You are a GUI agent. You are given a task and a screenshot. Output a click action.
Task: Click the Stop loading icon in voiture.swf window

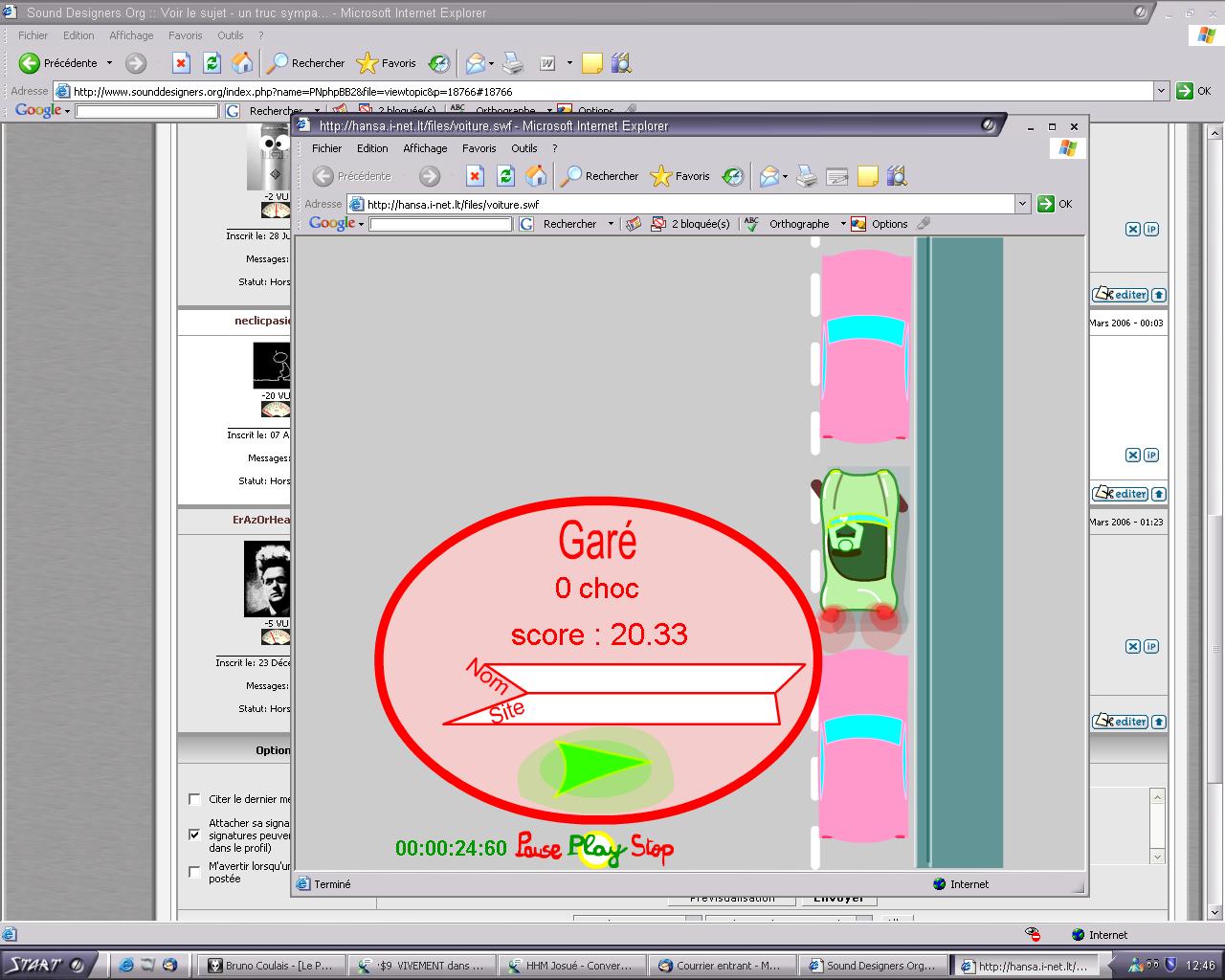[x=475, y=176]
